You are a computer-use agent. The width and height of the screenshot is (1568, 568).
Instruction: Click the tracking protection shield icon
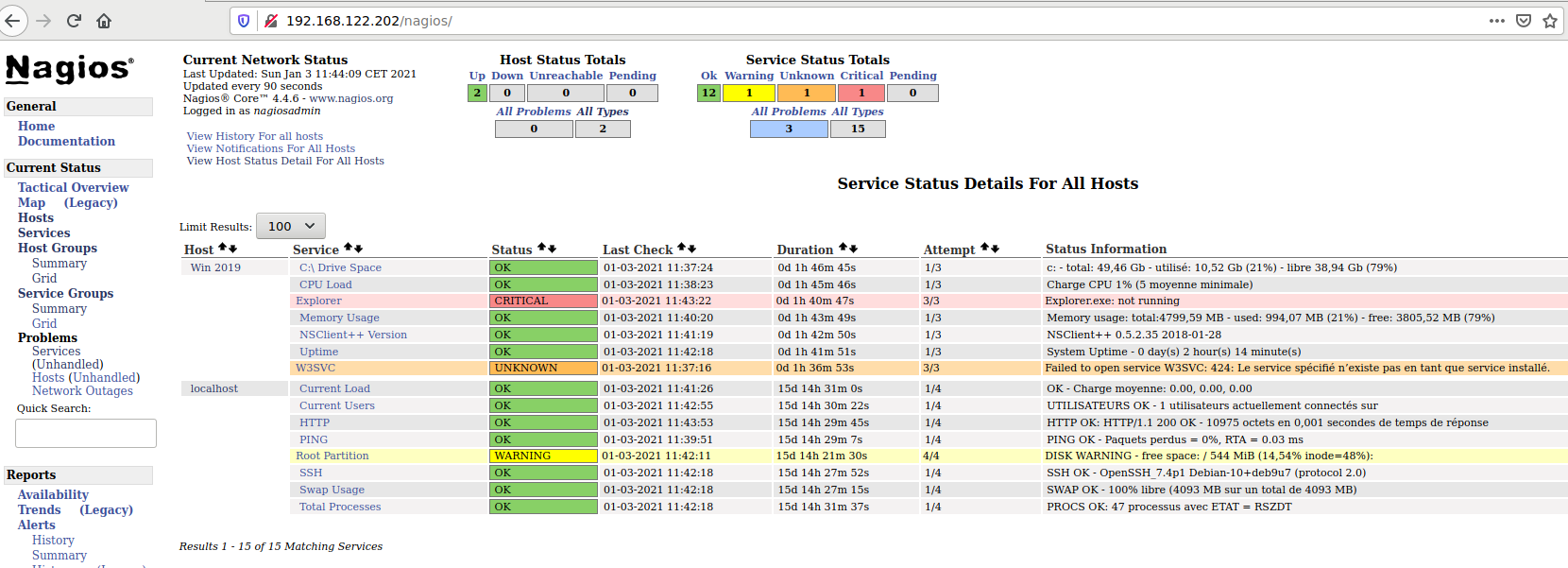244,21
